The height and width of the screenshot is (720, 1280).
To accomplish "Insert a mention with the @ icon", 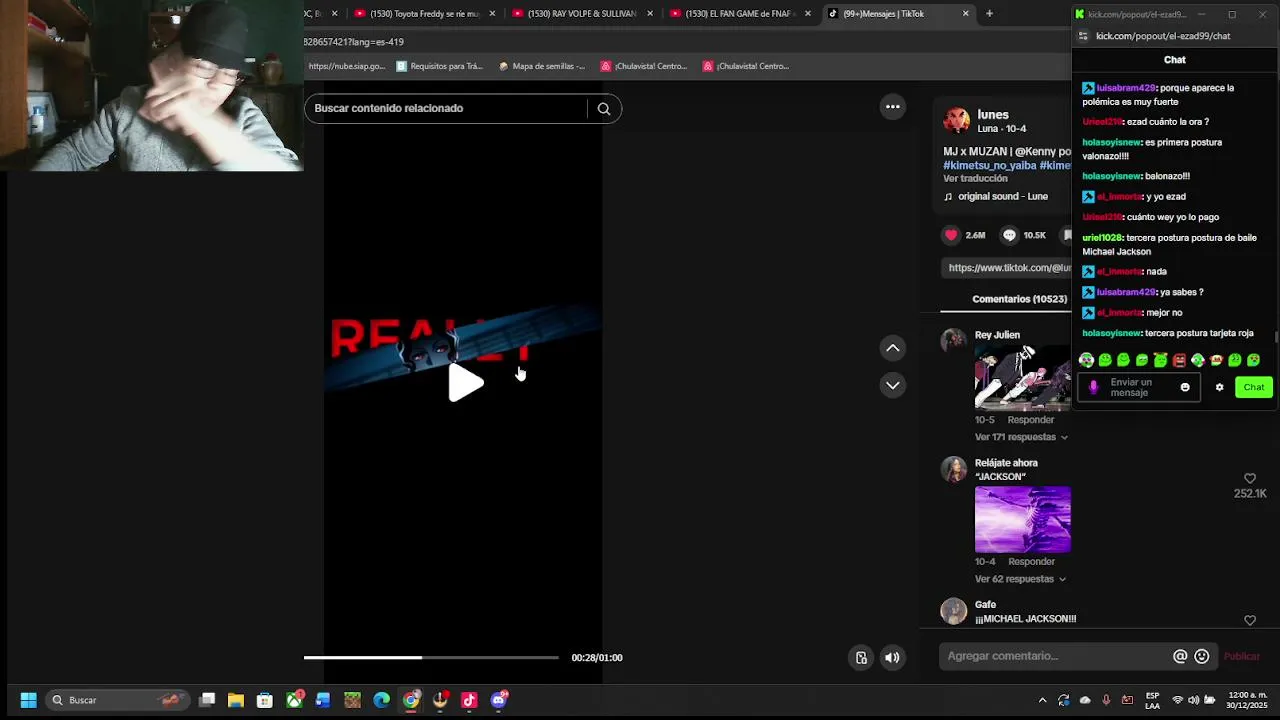I will tap(1180, 656).
